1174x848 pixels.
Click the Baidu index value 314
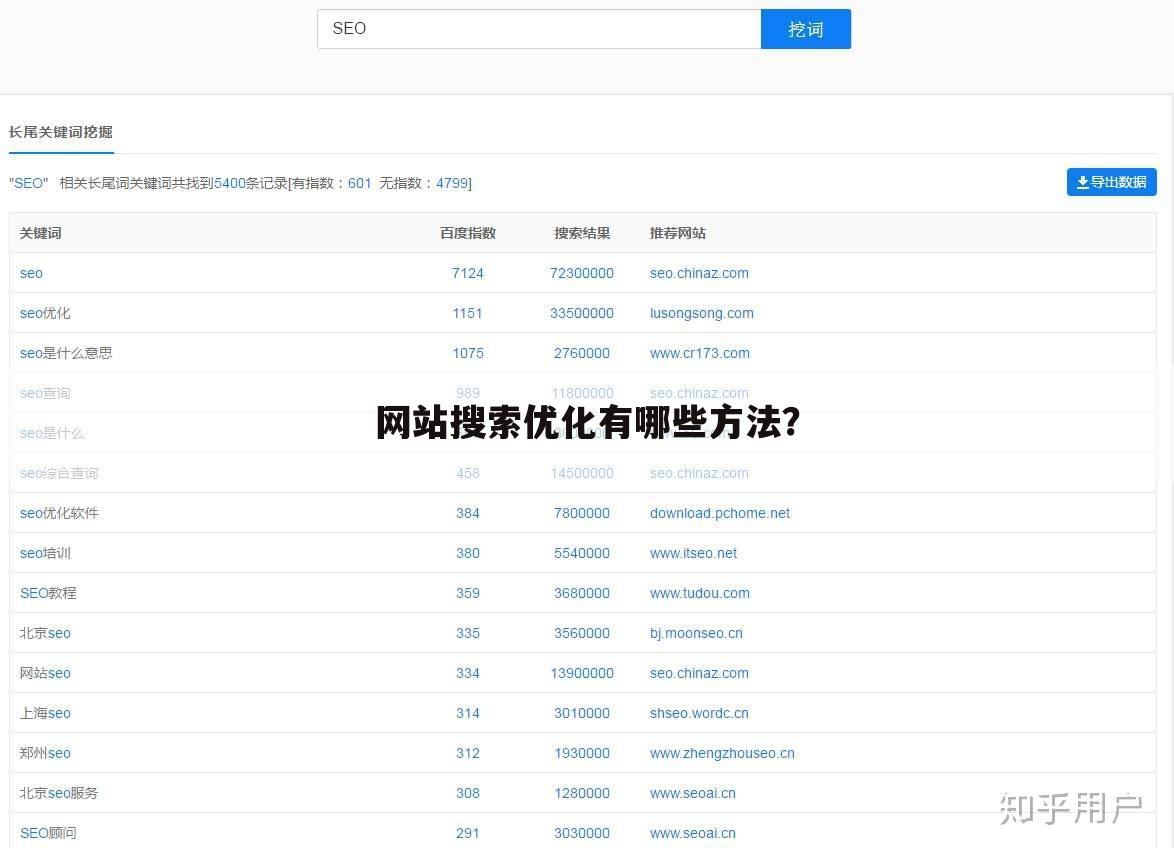coord(468,713)
